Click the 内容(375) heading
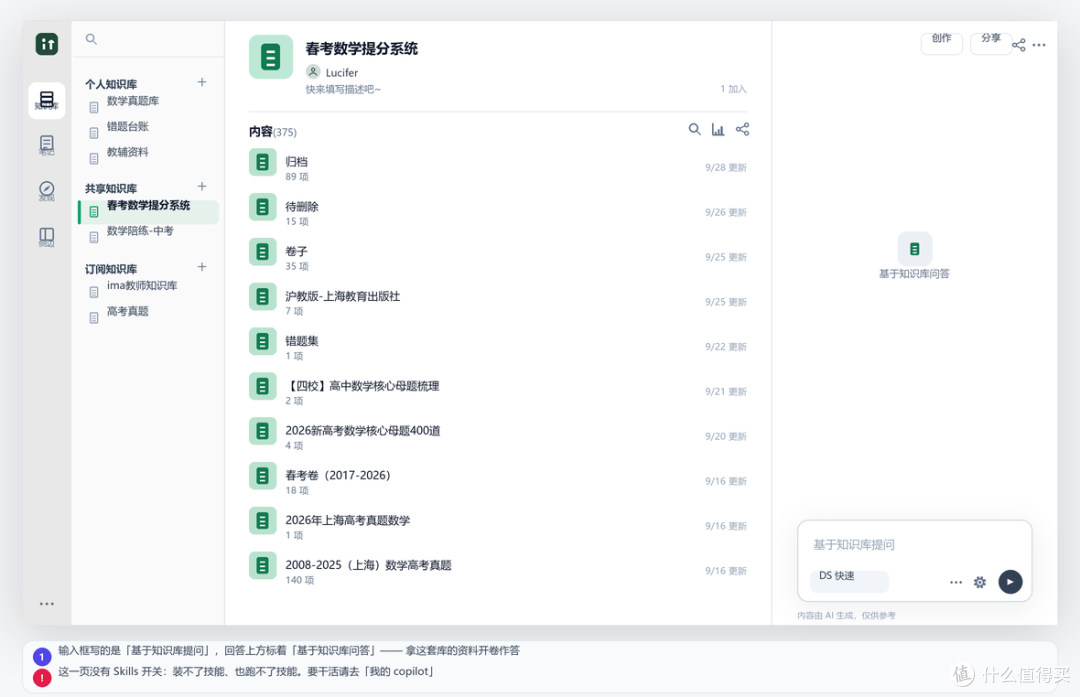The height and width of the screenshot is (697, 1080). pos(273,132)
